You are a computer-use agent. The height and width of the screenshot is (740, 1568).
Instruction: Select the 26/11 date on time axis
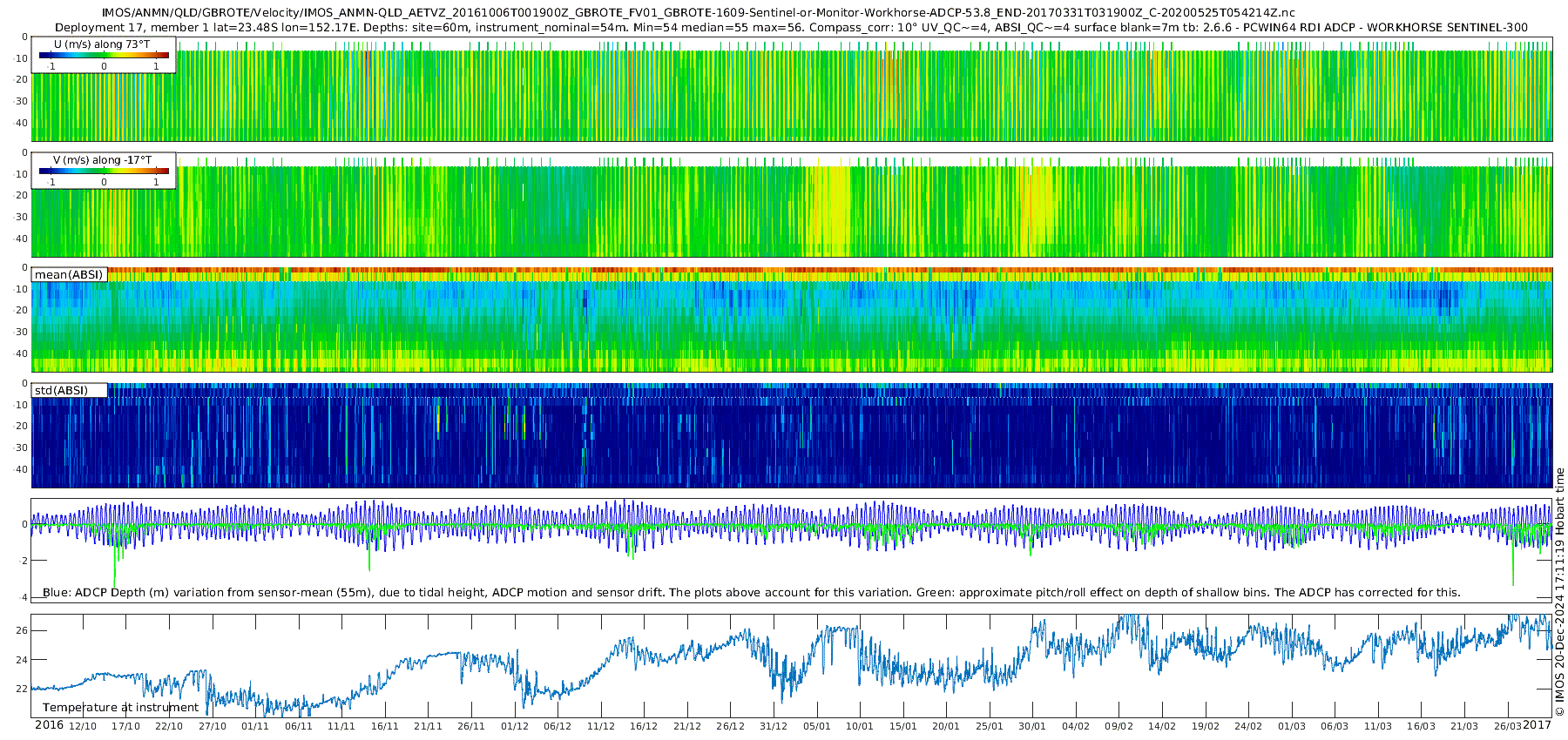click(471, 726)
